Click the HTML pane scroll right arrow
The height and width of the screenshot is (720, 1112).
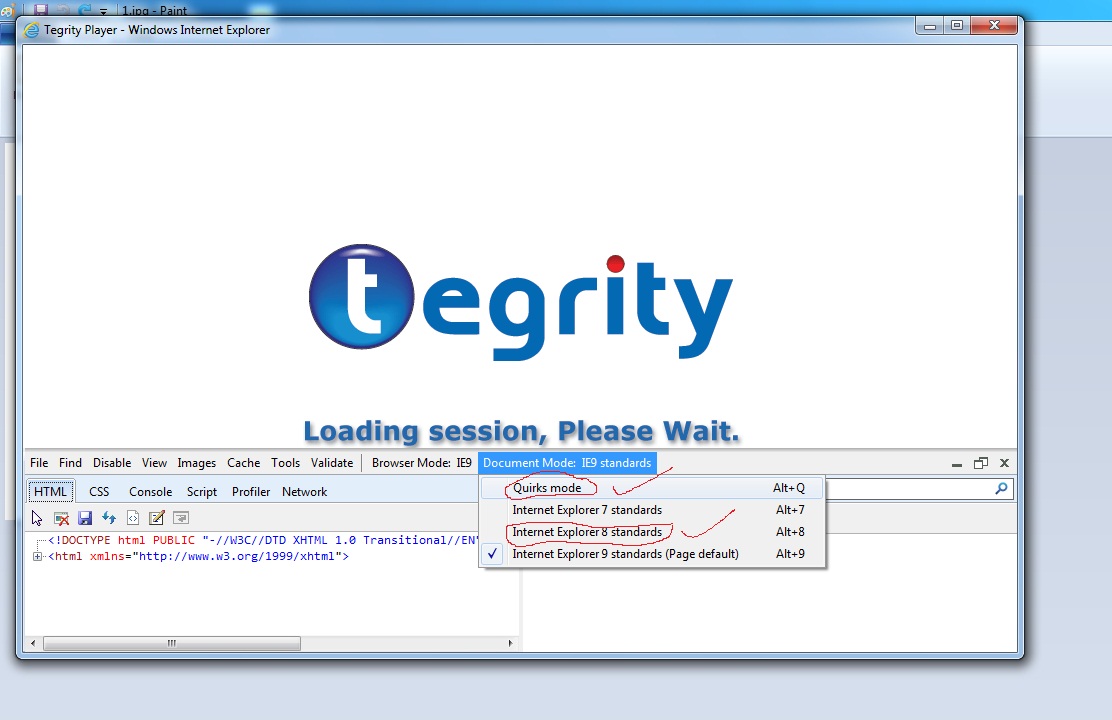coord(510,643)
